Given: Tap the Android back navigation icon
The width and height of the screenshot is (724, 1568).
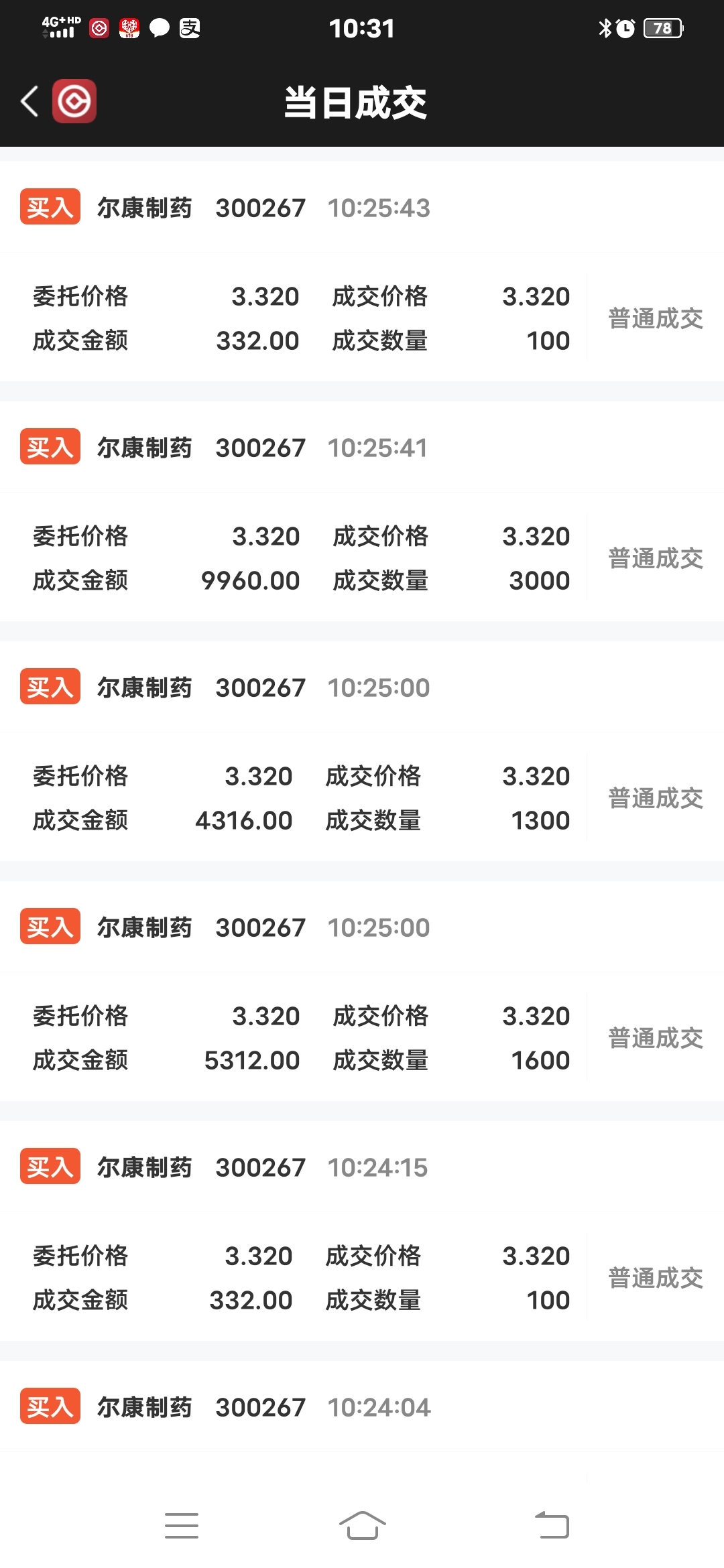Looking at the screenshot, I should point(552,1526).
